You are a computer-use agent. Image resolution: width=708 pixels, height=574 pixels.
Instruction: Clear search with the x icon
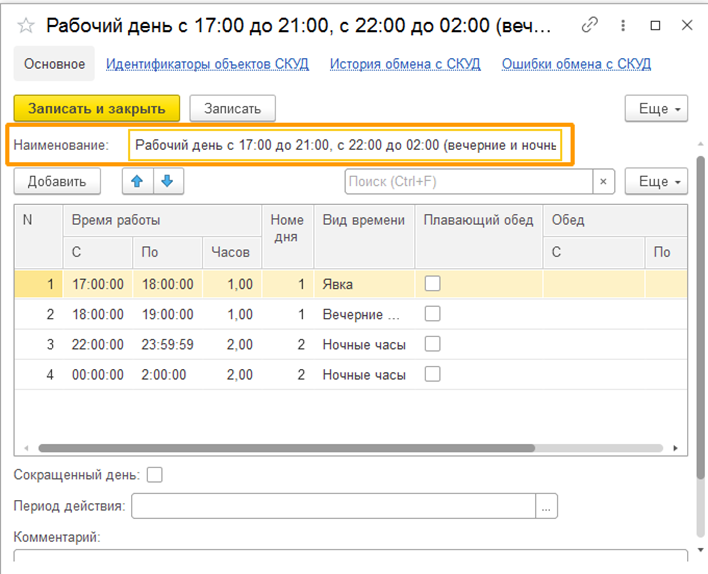click(x=603, y=181)
